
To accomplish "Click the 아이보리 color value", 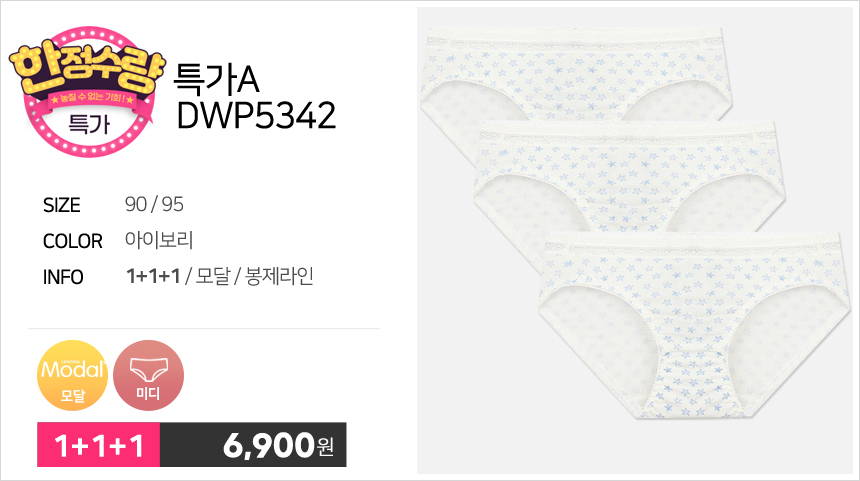I will point(159,240).
